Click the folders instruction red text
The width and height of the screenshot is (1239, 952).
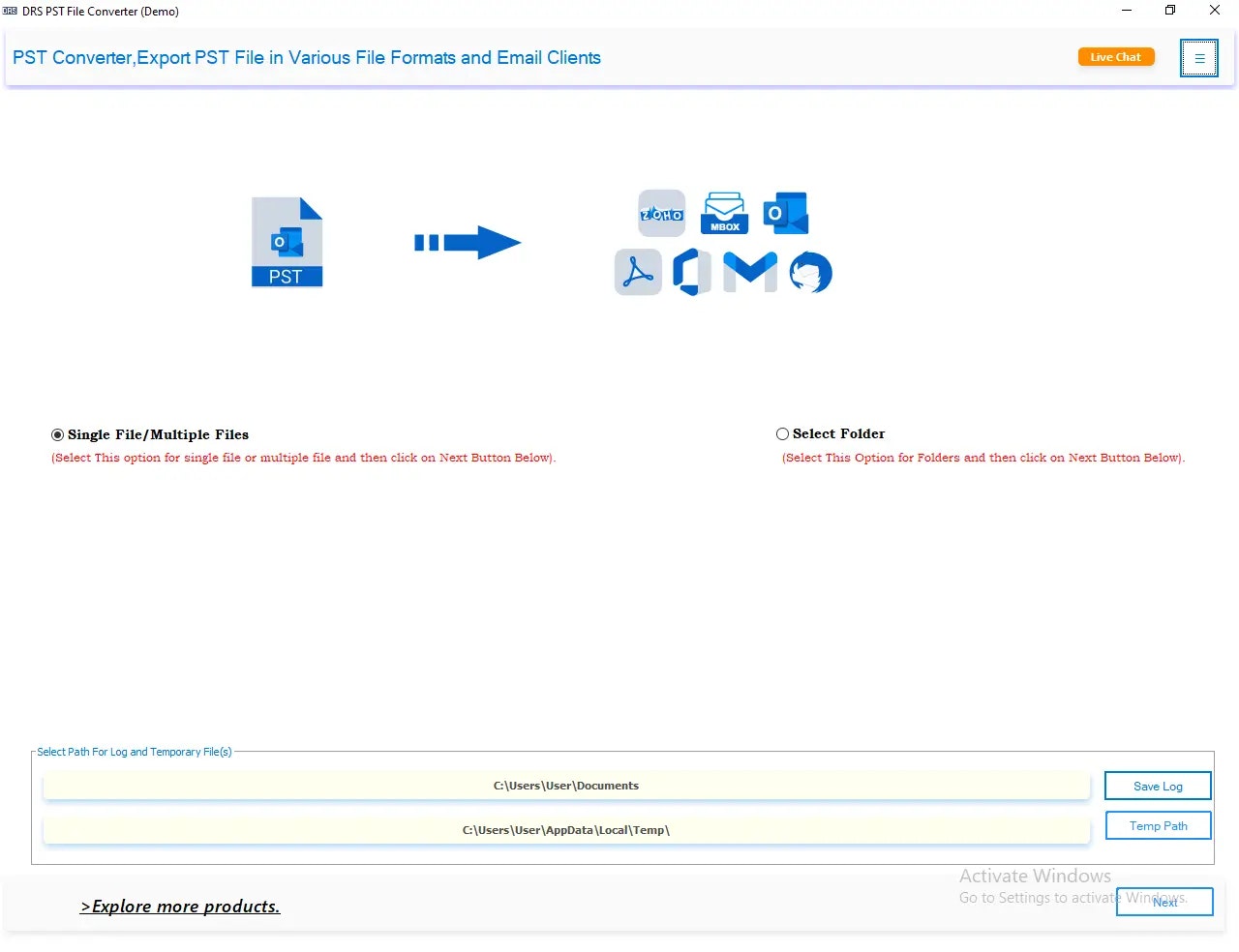click(x=983, y=458)
